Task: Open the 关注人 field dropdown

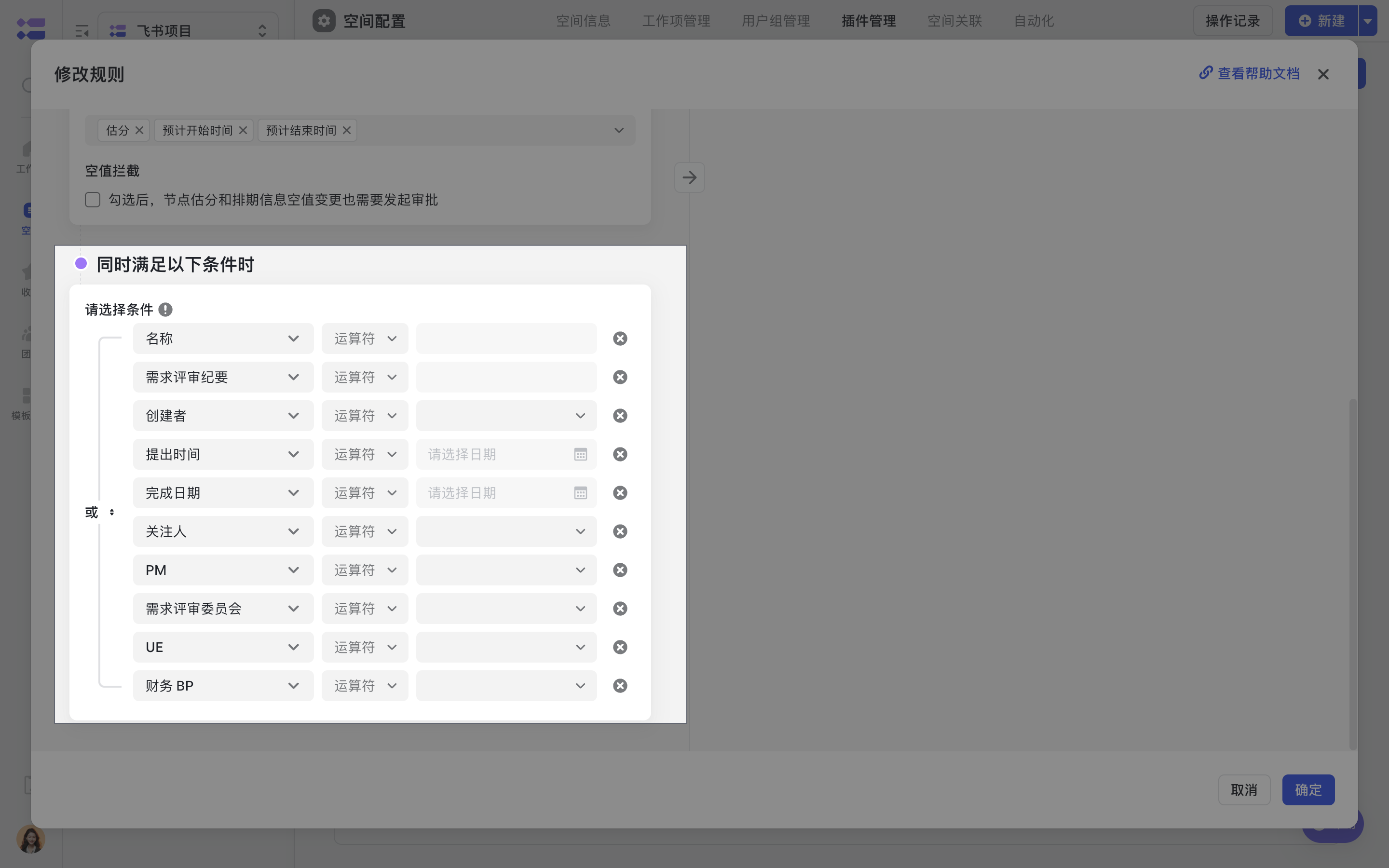Action: (223, 531)
